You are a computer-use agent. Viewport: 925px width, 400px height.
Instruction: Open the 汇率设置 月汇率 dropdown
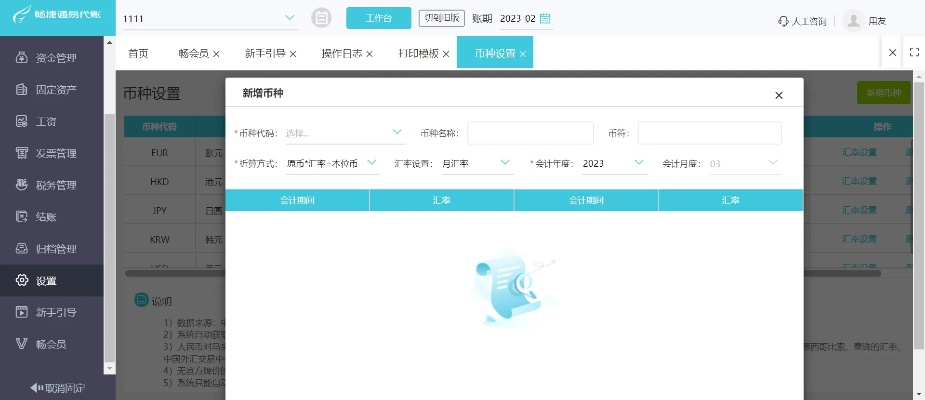(x=476, y=162)
